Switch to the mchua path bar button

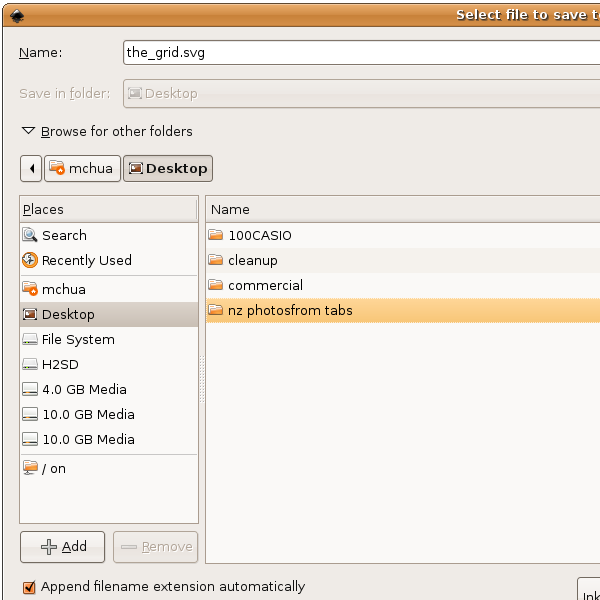81,168
